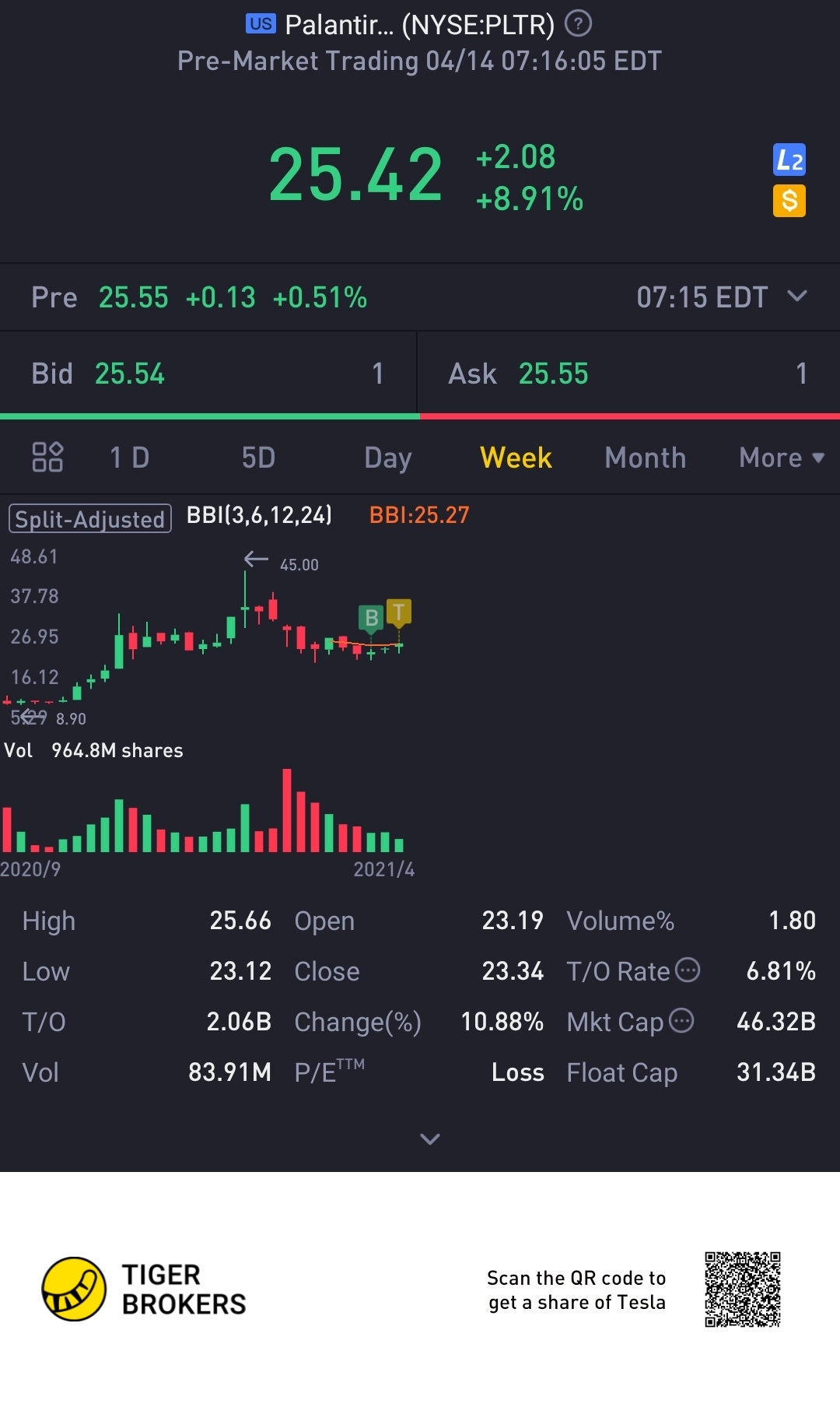Tap the orange dollar sign icon

(789, 201)
